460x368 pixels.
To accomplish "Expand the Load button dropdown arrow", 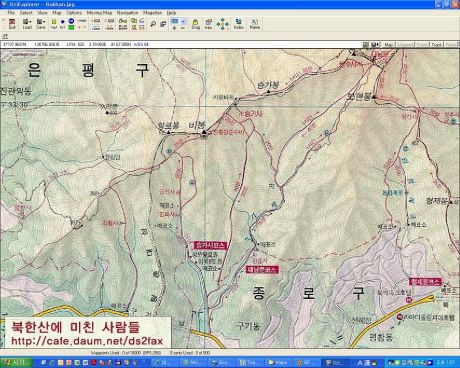I will [x=31, y=22].
